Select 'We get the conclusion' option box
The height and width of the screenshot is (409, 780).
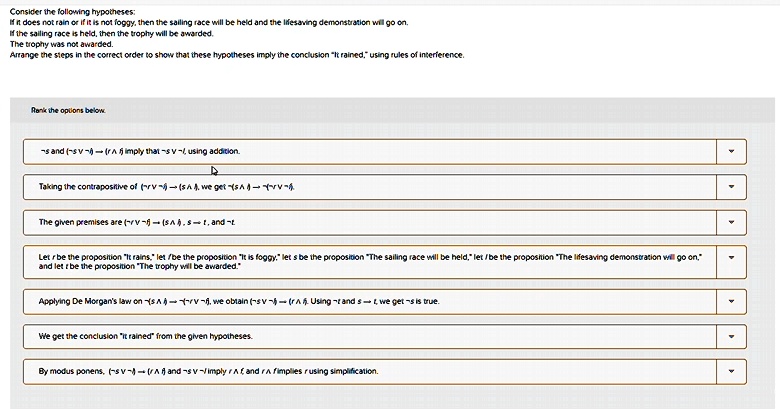click(x=370, y=336)
